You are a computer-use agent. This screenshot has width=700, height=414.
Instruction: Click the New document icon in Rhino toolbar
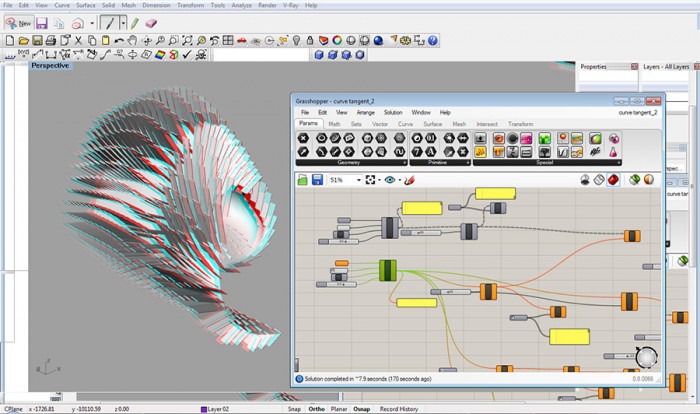pyautogui.click(x=9, y=41)
